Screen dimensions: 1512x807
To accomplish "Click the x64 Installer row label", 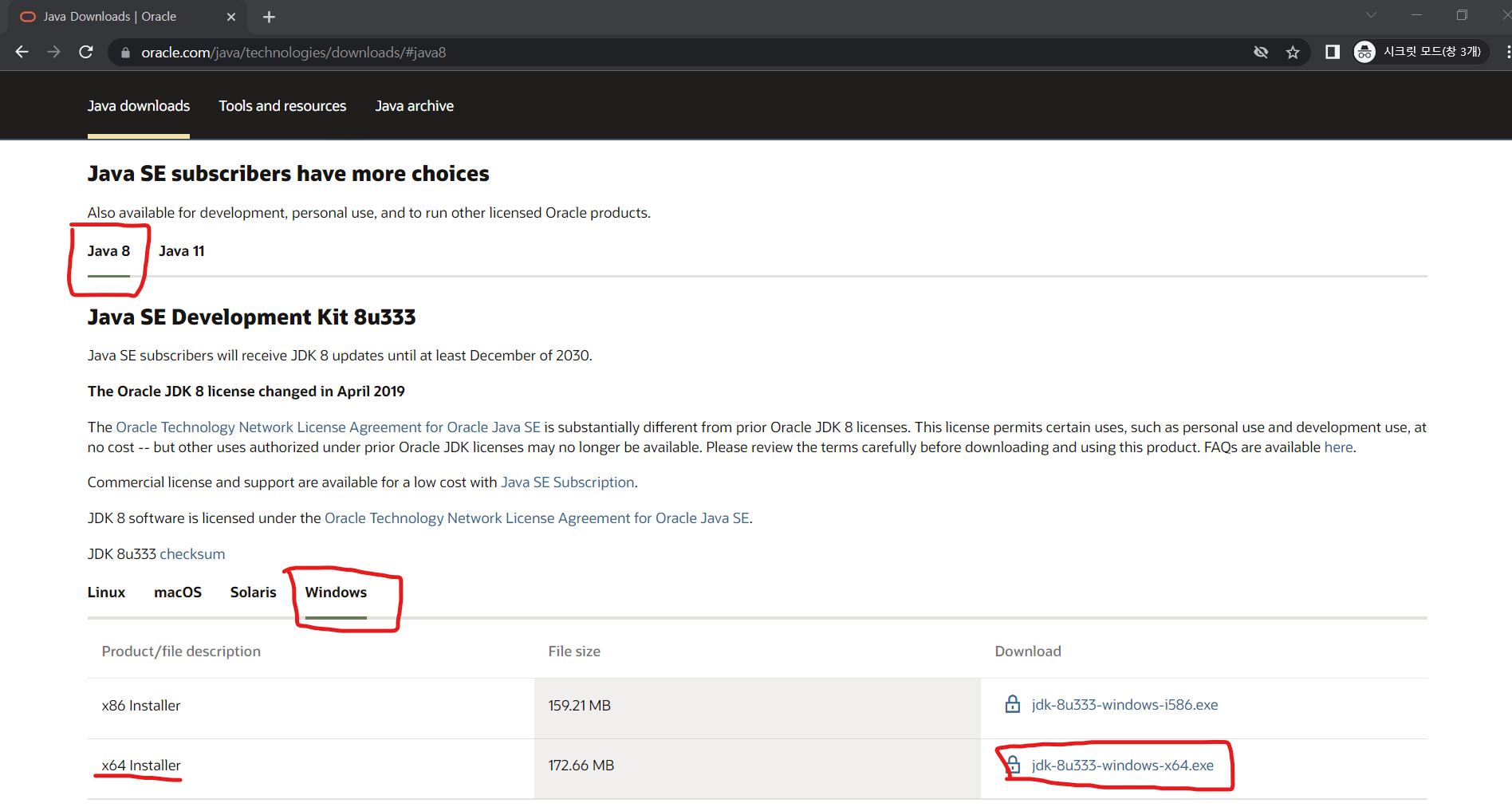I will [x=141, y=766].
